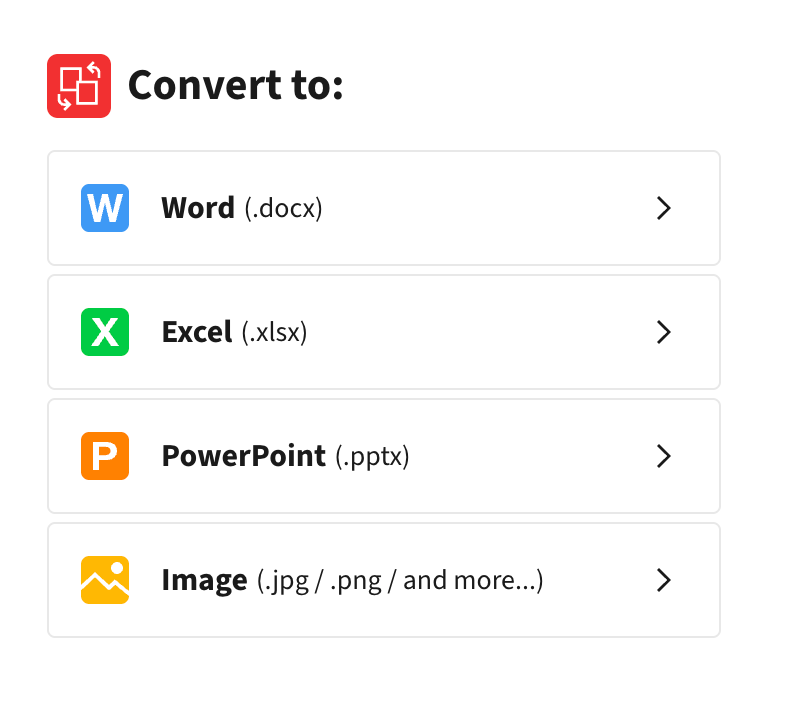Expand the Excel option chevron
Viewport: 806px width, 716px height.
pyautogui.click(x=664, y=332)
